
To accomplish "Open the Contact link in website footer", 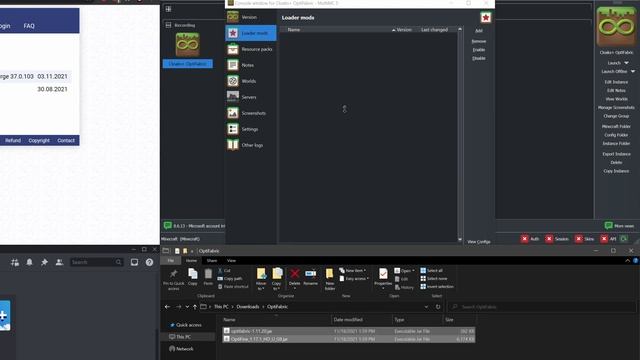I will [66, 140].
